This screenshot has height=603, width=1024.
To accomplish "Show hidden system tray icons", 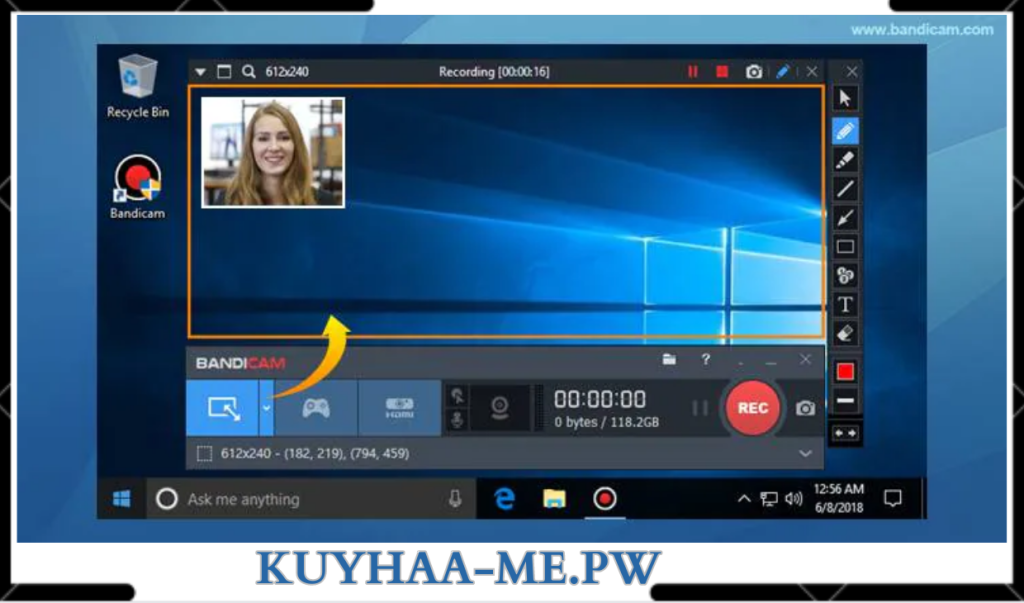I will tap(744, 500).
